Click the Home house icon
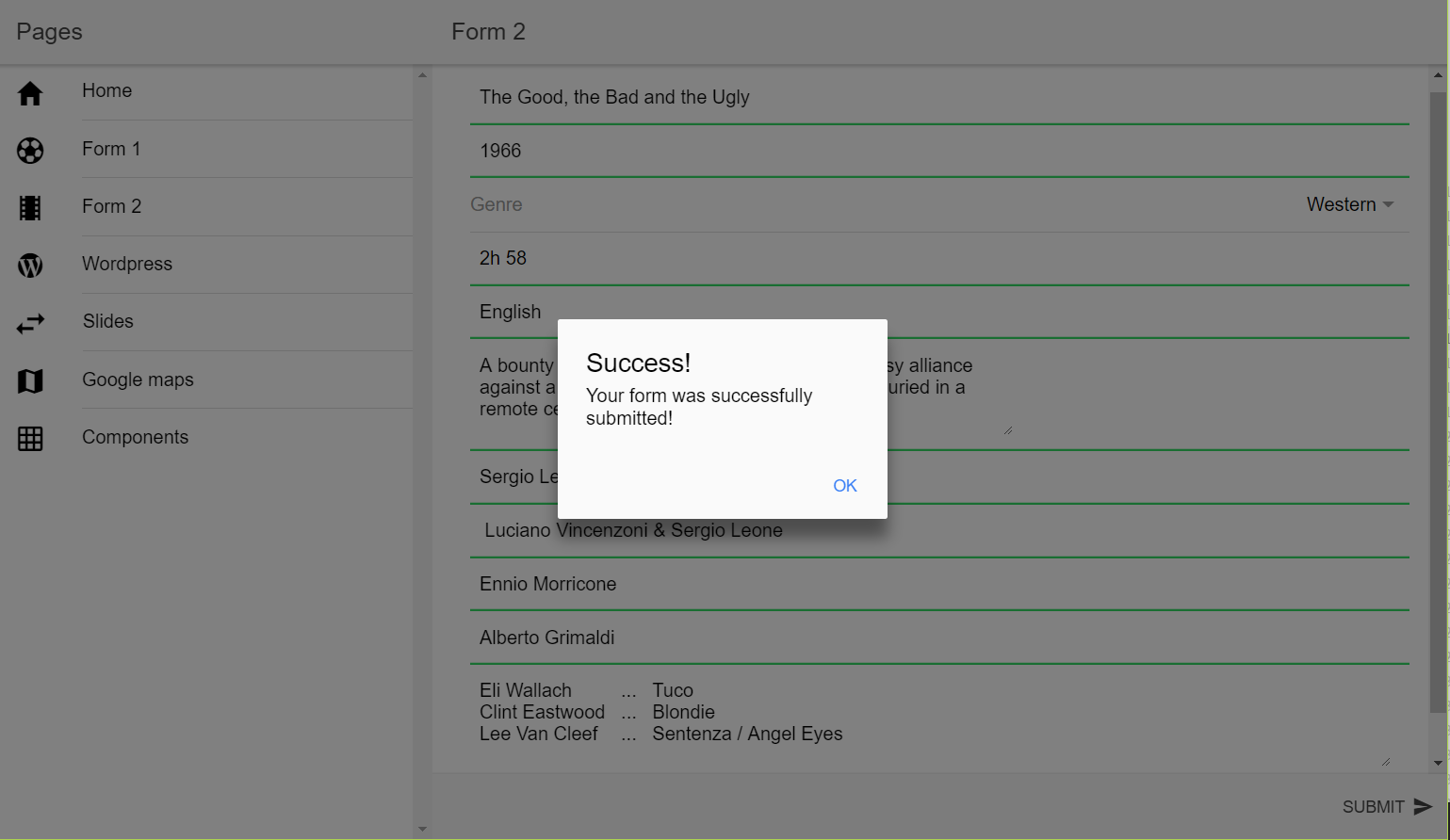The image size is (1450, 840). pos(30,93)
